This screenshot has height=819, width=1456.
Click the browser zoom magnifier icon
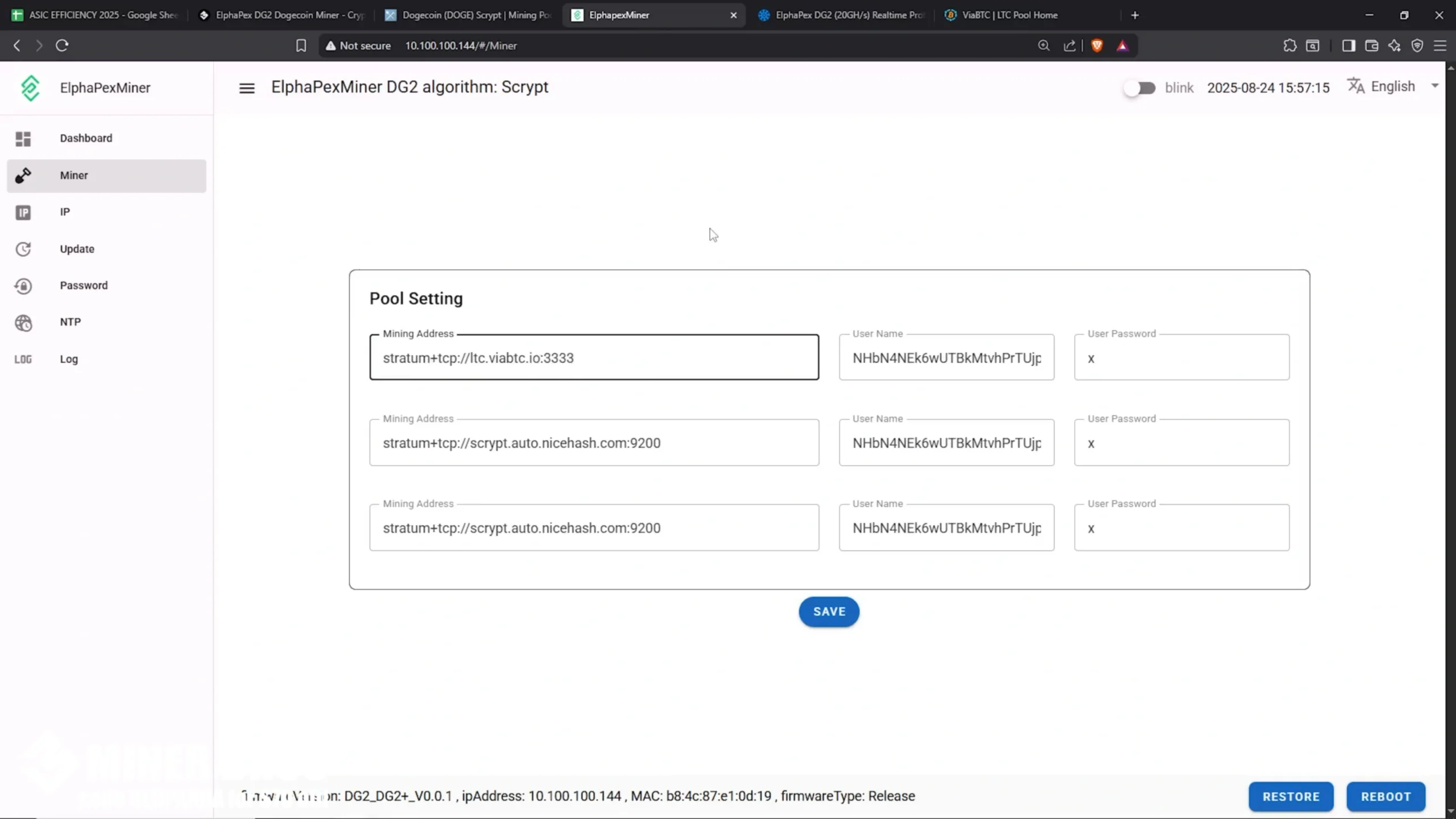point(1044,45)
